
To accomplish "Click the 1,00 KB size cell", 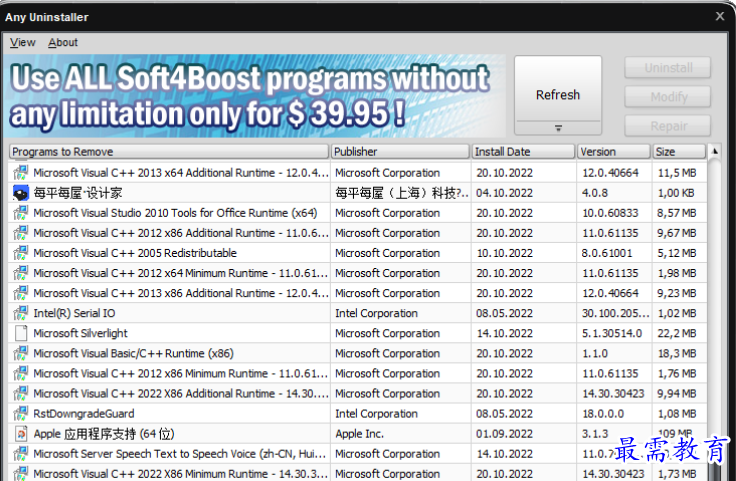I will [x=676, y=193].
